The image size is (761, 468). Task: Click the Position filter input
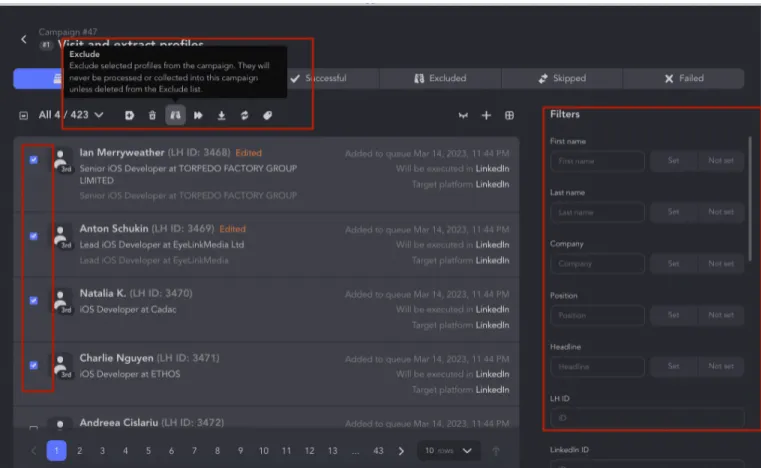[597, 315]
